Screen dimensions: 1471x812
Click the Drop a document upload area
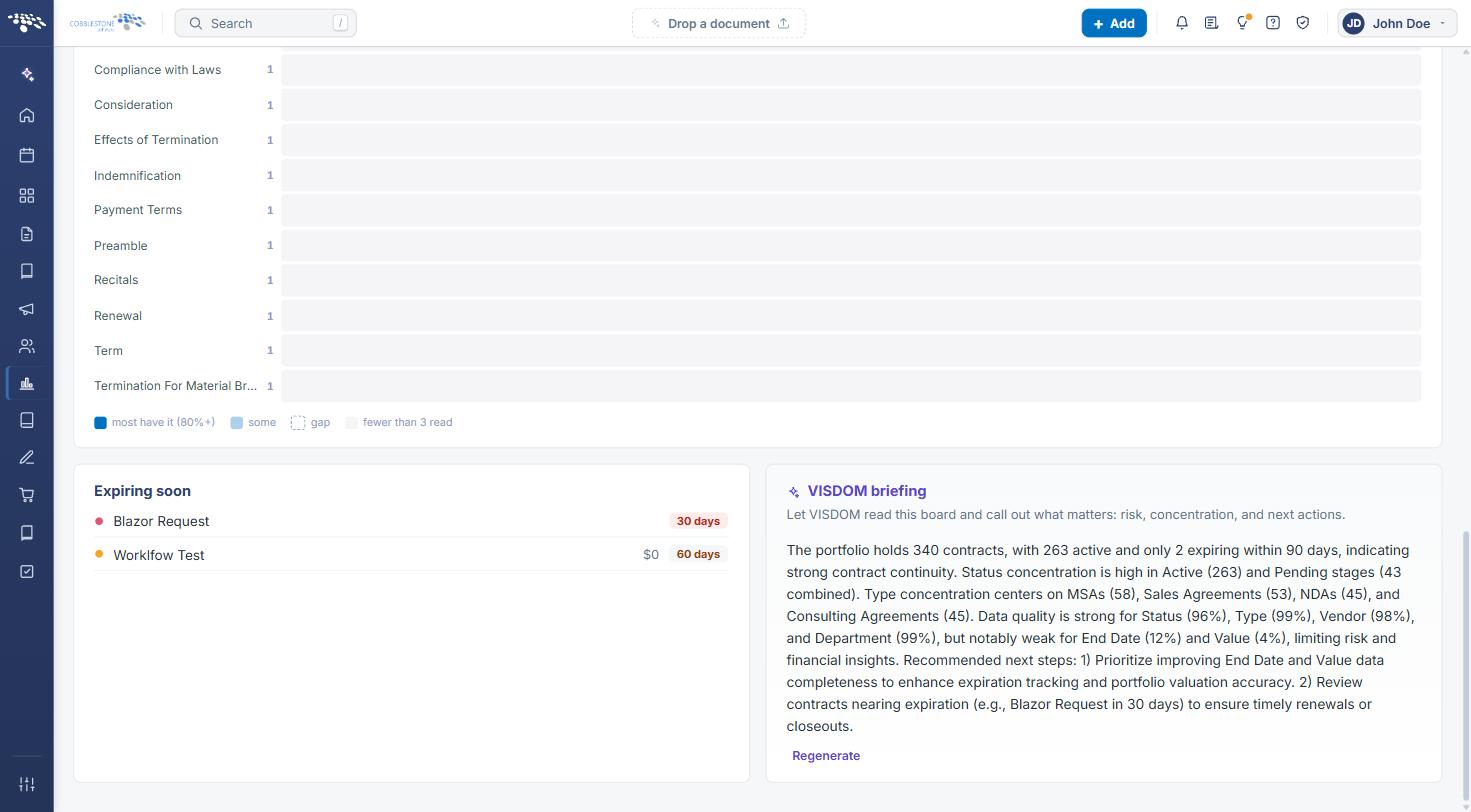[x=719, y=23]
